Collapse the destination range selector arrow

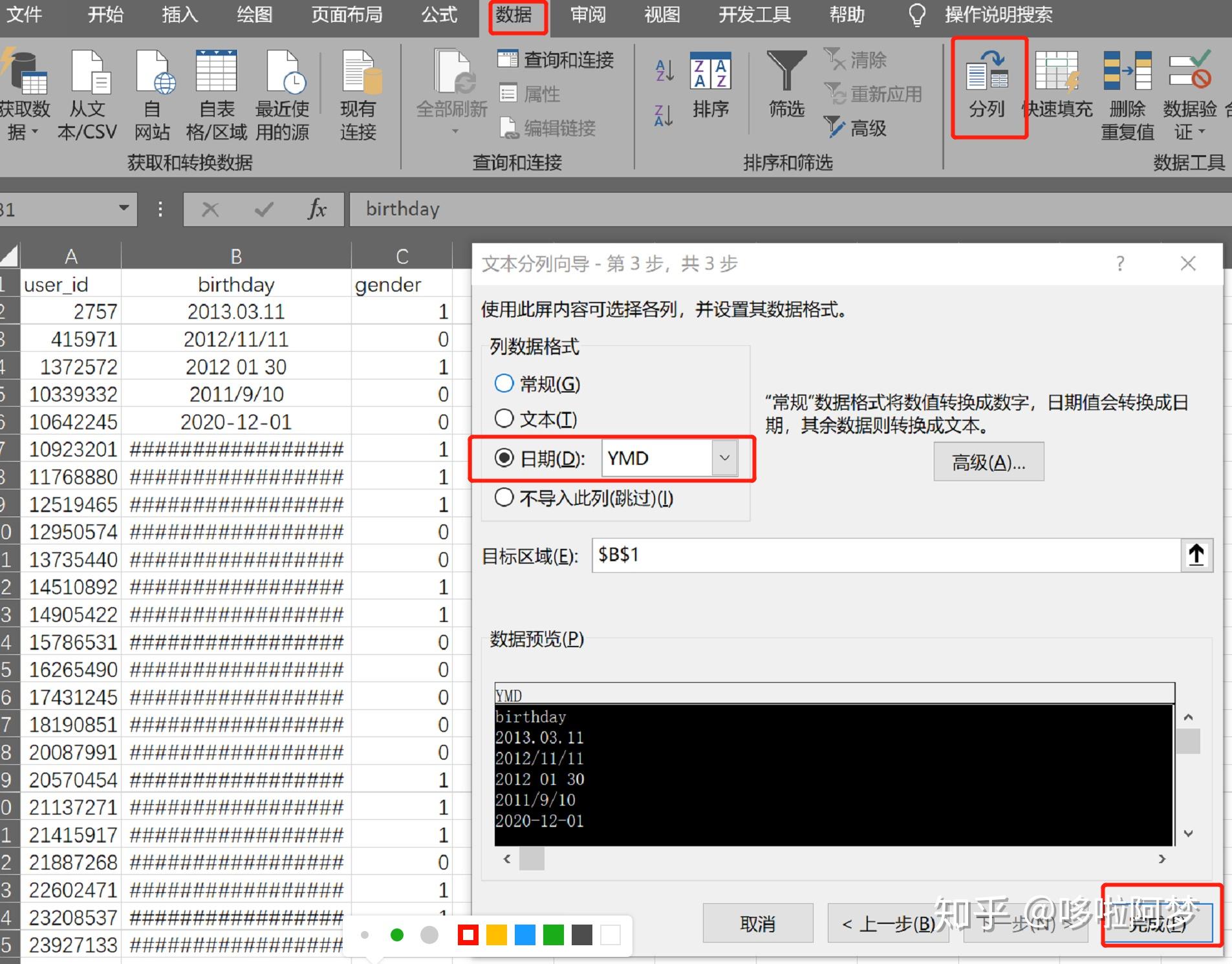point(1196,555)
